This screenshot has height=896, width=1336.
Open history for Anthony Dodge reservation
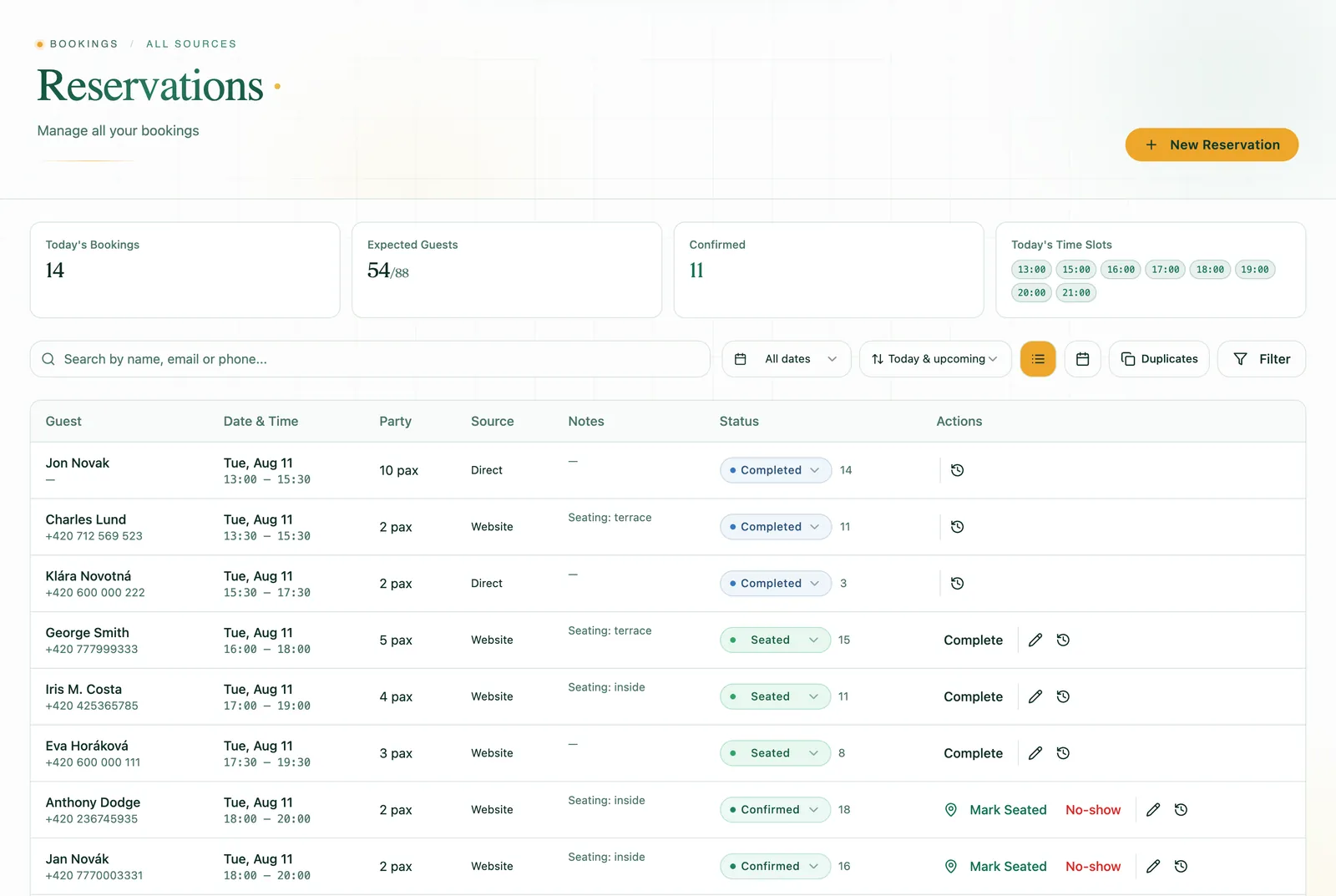click(1181, 810)
